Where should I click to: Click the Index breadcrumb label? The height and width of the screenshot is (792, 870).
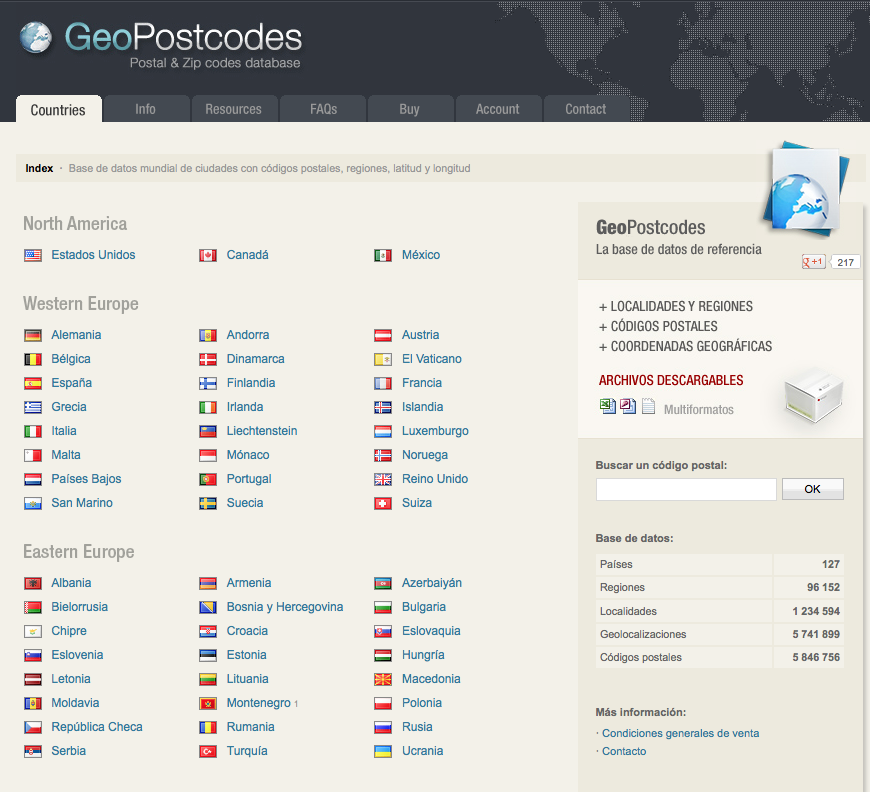coord(39,168)
